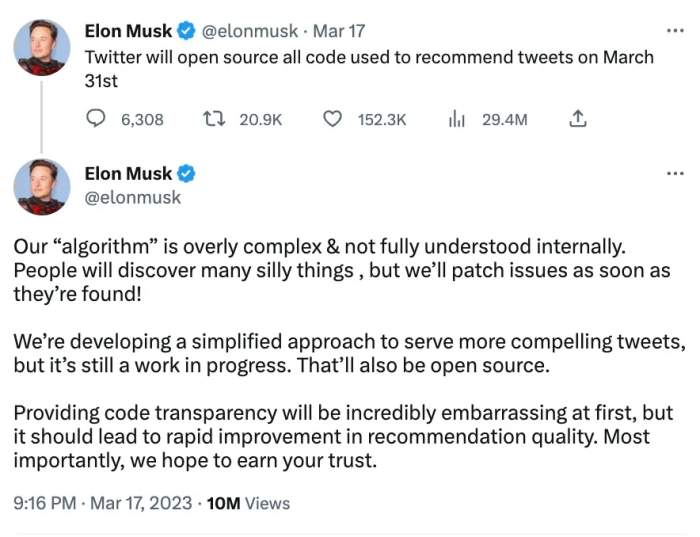
Task: Click the reply speech bubble icon
Action: pyautogui.click(x=97, y=119)
